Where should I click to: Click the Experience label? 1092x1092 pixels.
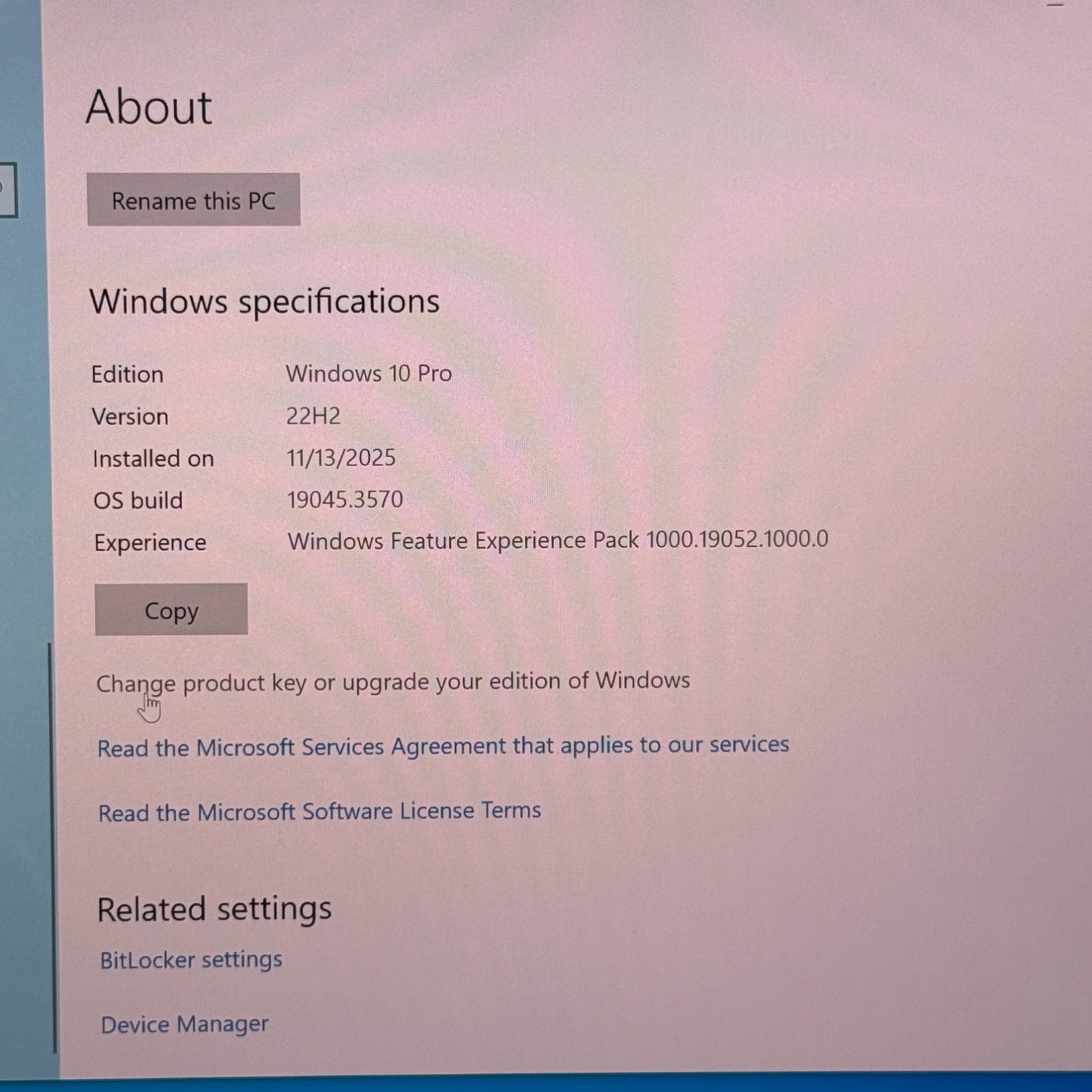coord(150,542)
